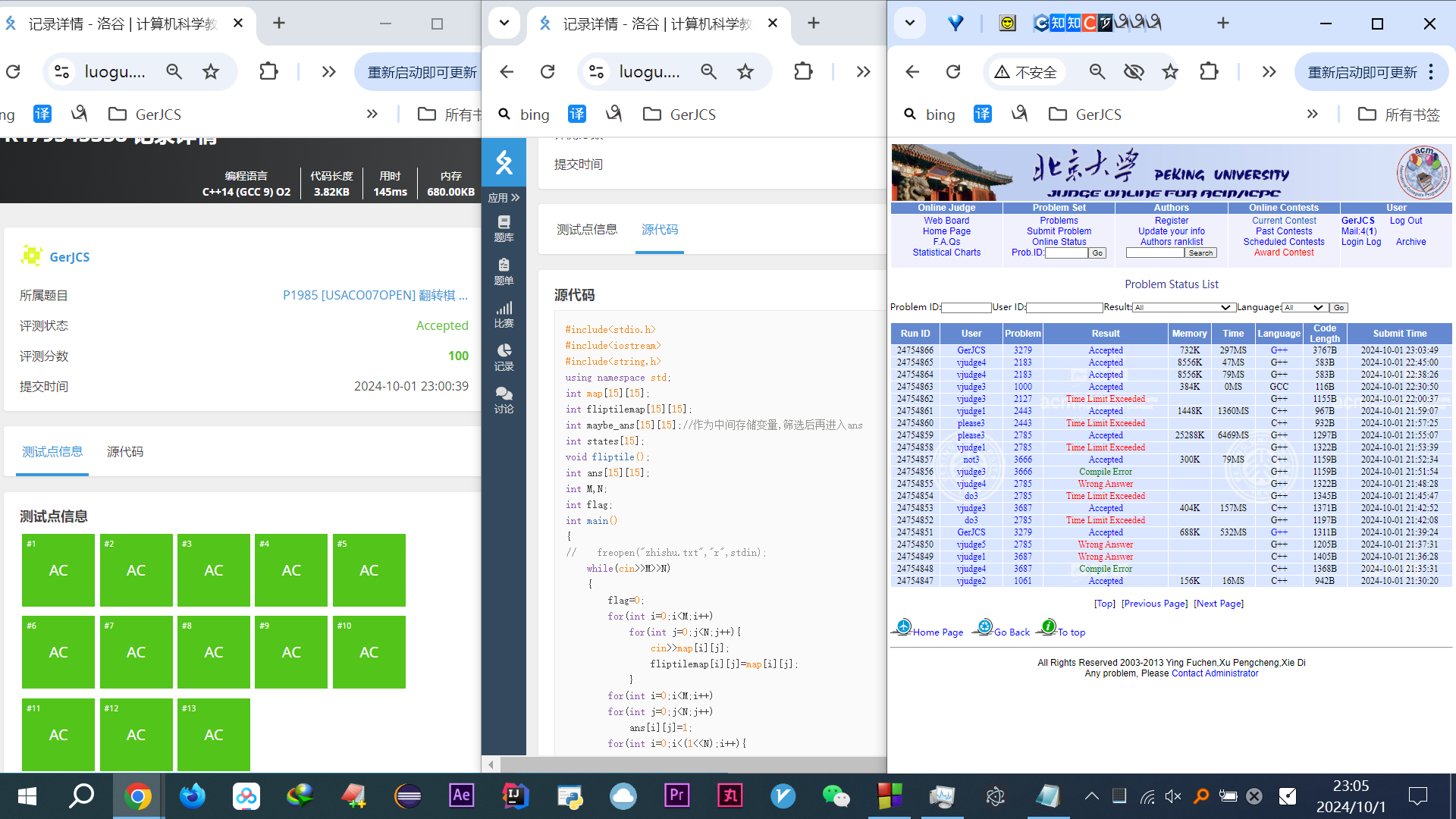
Task: Open extensions puzzle icon in right browser
Action: pos(1209,72)
